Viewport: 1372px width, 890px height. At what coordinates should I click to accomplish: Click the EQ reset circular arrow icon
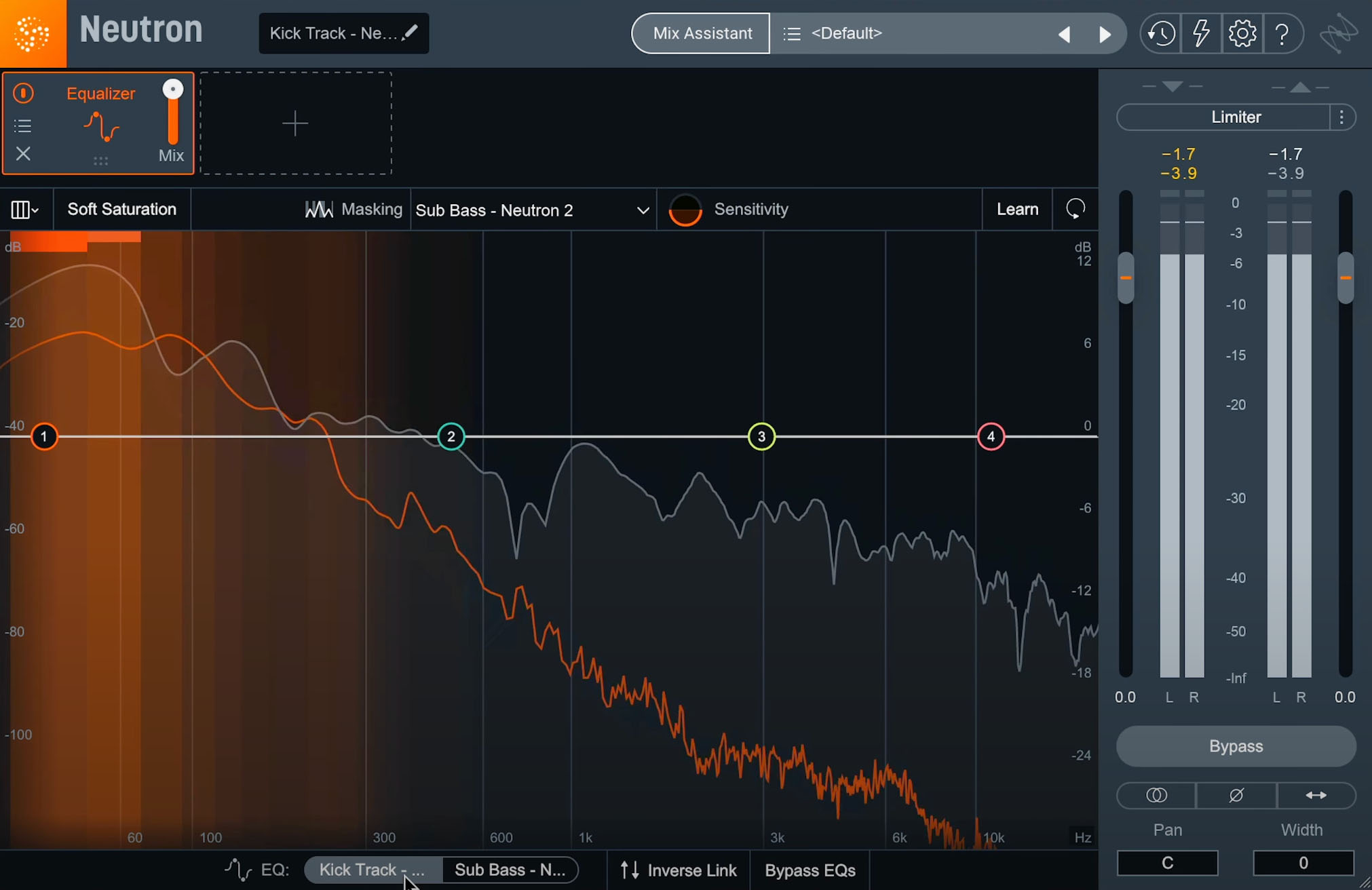pos(1075,209)
